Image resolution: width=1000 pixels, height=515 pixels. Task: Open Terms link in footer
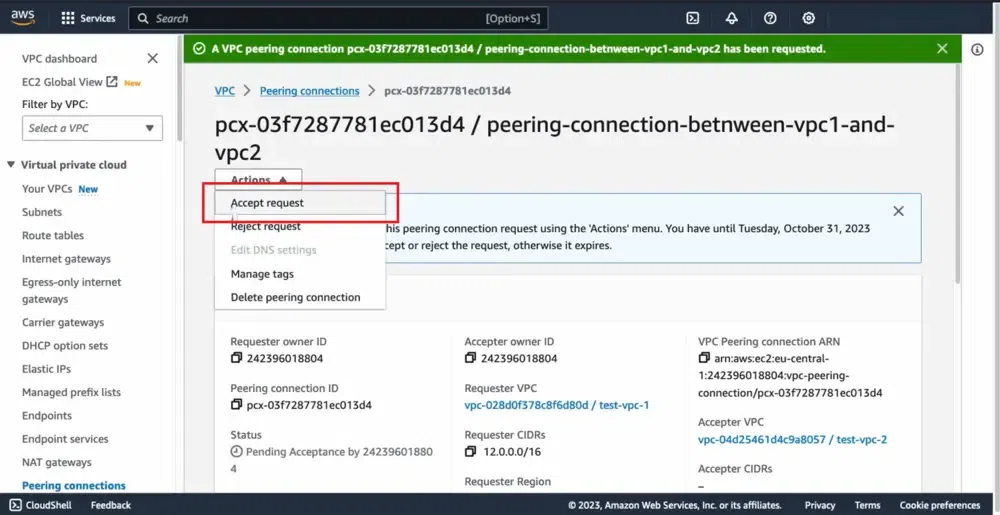click(867, 505)
